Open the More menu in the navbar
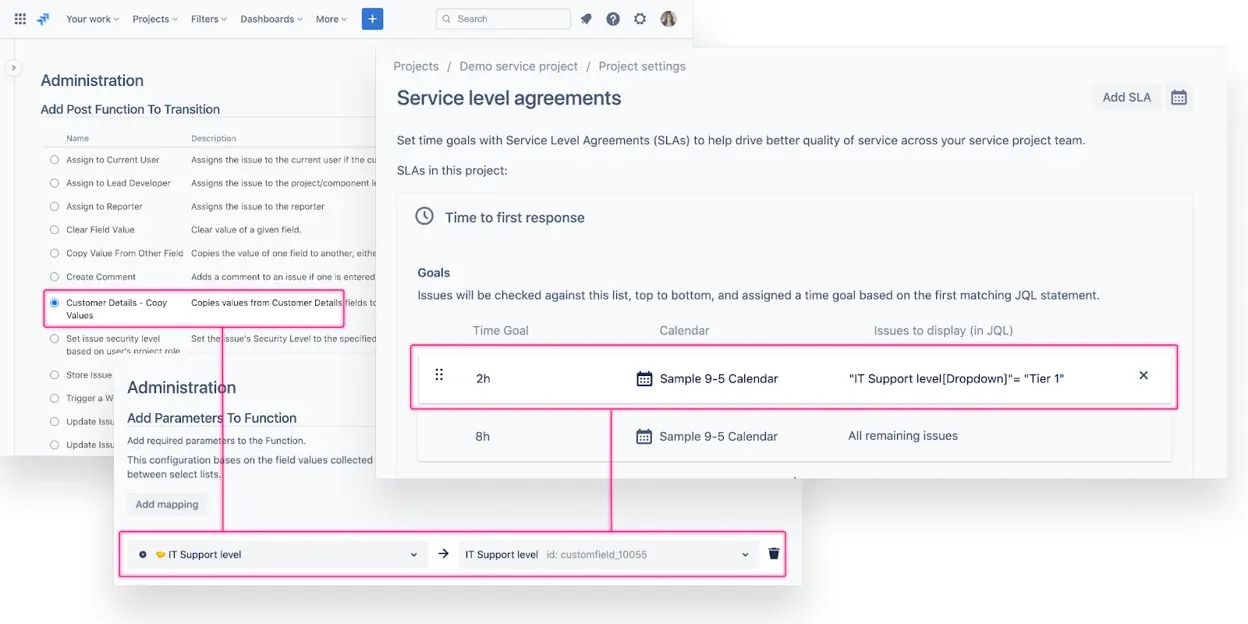The height and width of the screenshot is (624, 1248). (330, 18)
